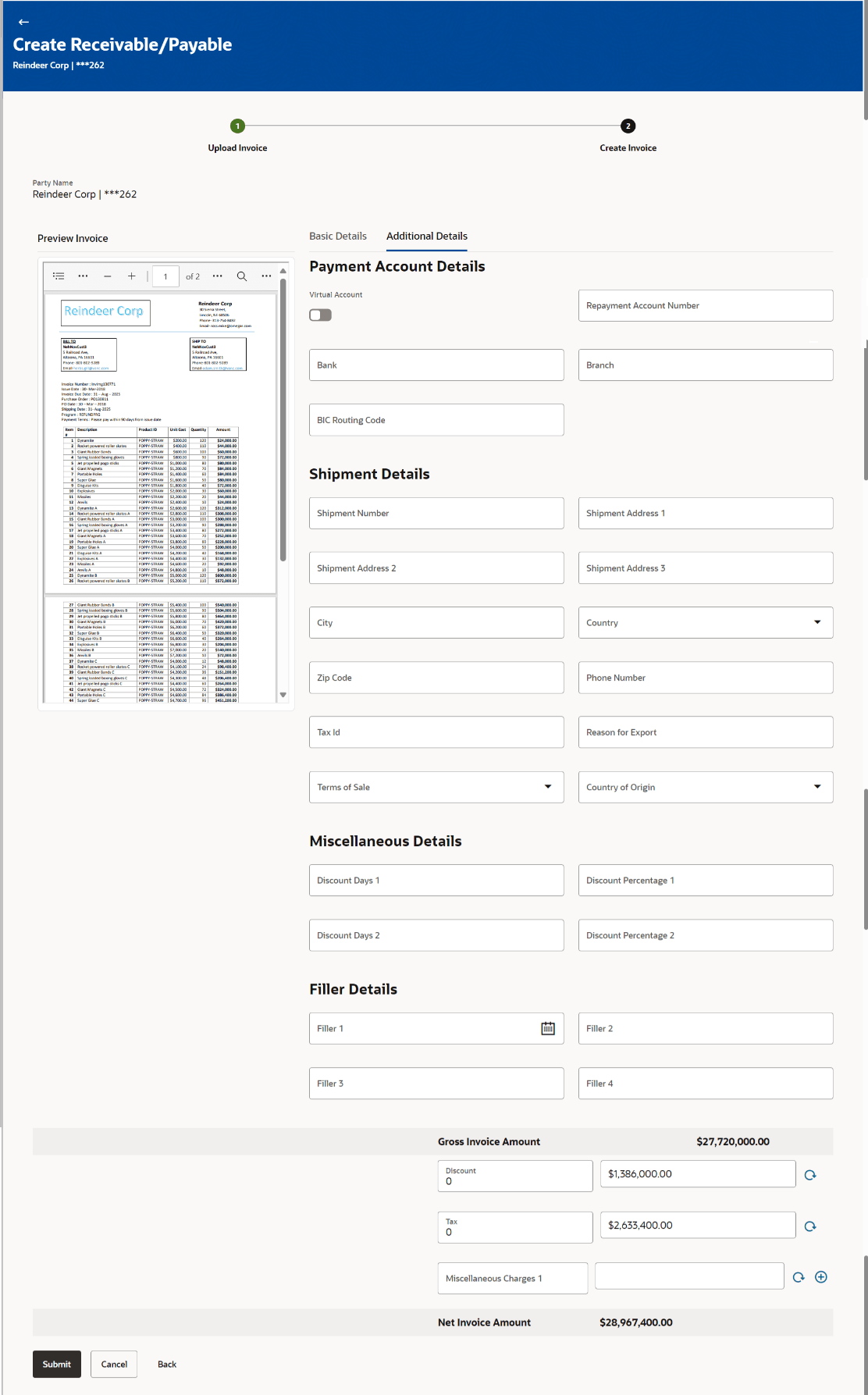
Task: Switch to the Basic Details tab
Action: (338, 236)
